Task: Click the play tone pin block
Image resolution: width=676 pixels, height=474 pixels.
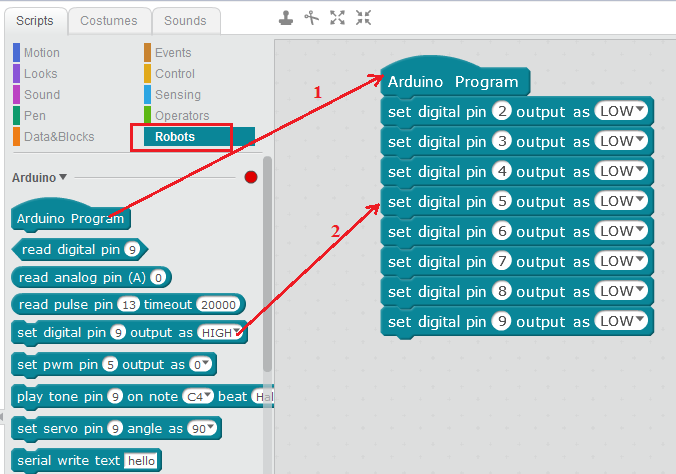Action: (142, 397)
